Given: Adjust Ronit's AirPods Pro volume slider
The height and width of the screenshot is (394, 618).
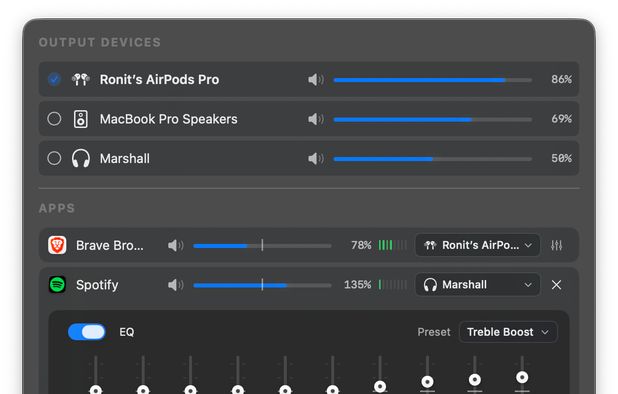Looking at the screenshot, I should (433, 80).
